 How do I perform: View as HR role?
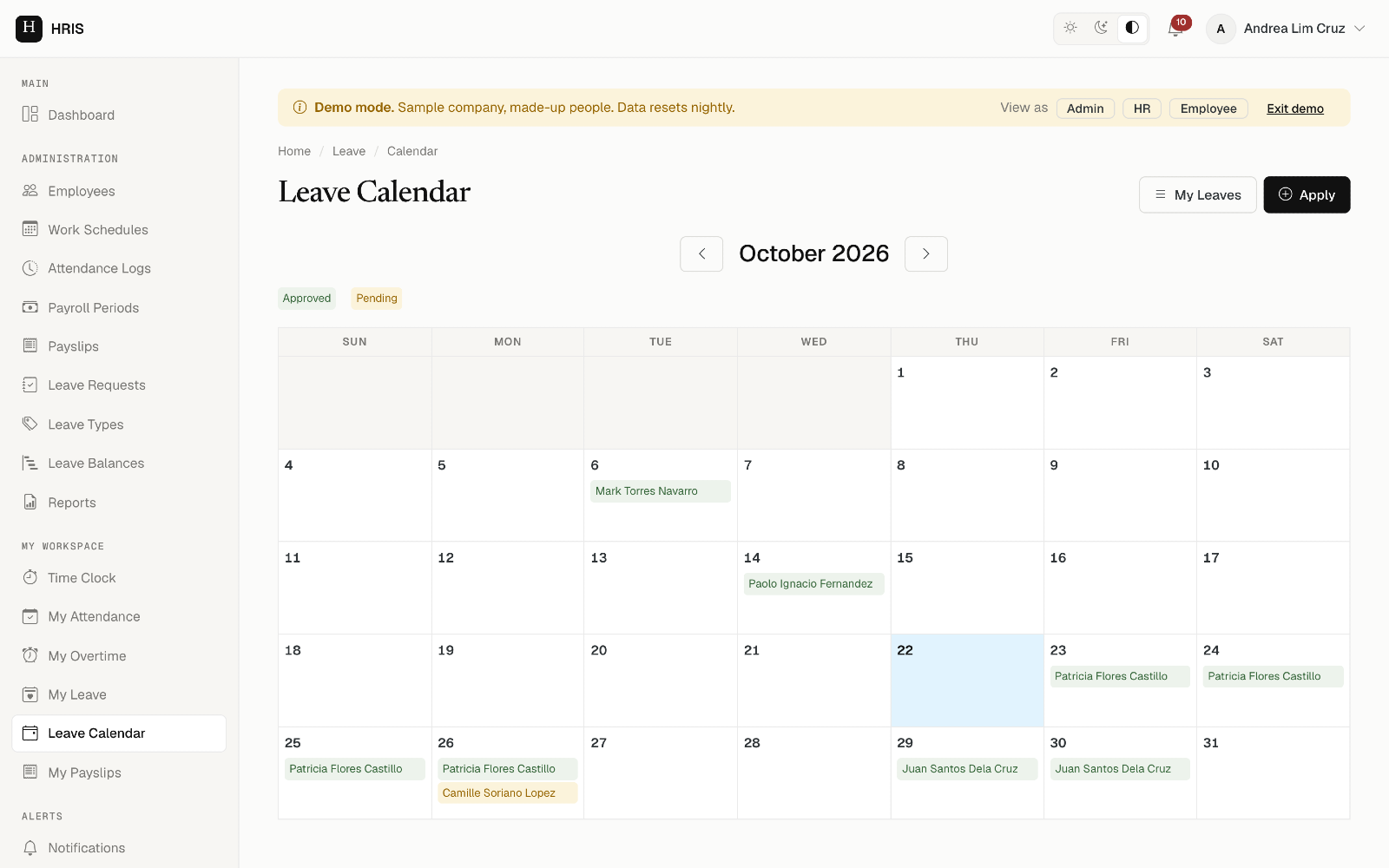[1142, 108]
